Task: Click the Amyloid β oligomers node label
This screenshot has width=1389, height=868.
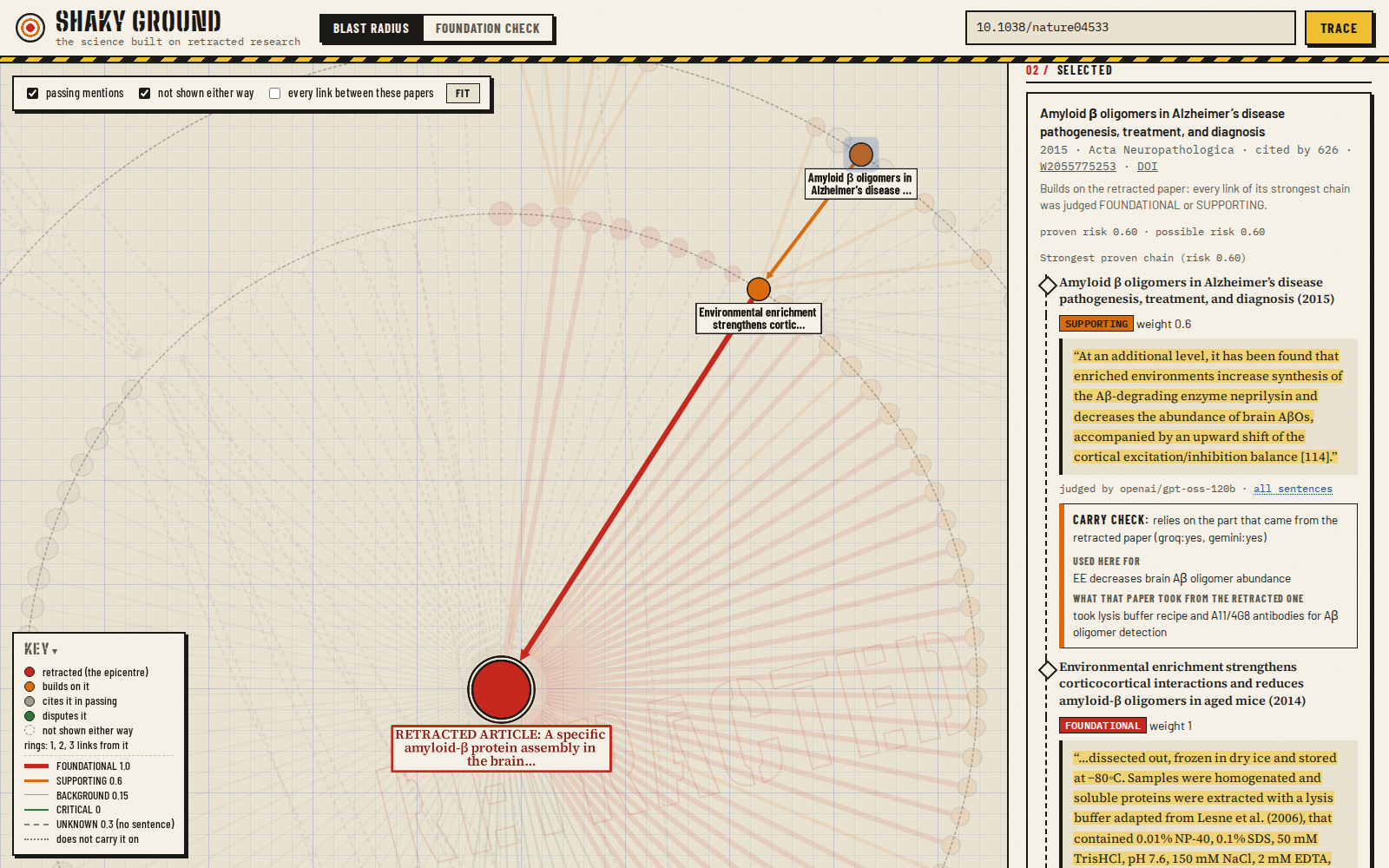Action: click(860, 184)
